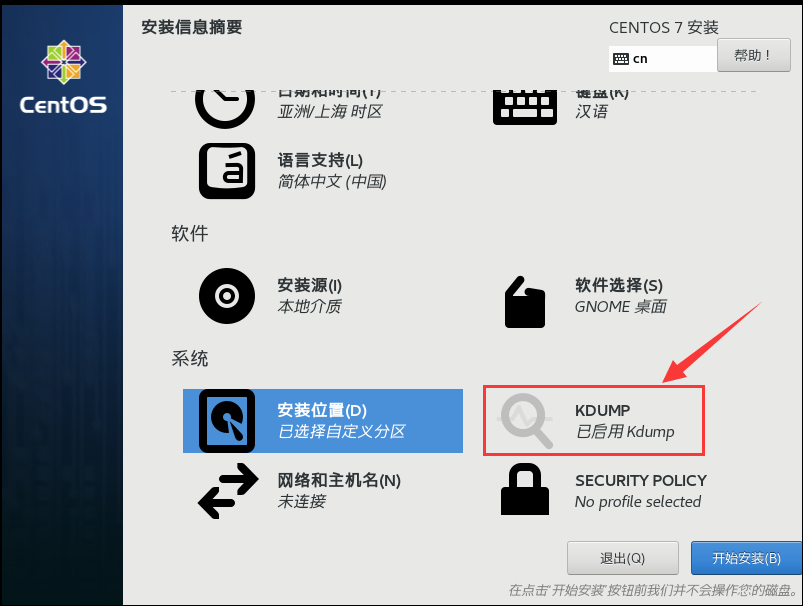Click the arrows icon for network and hostname
Image resolution: width=803 pixels, height=606 pixels.
pyautogui.click(x=228, y=491)
